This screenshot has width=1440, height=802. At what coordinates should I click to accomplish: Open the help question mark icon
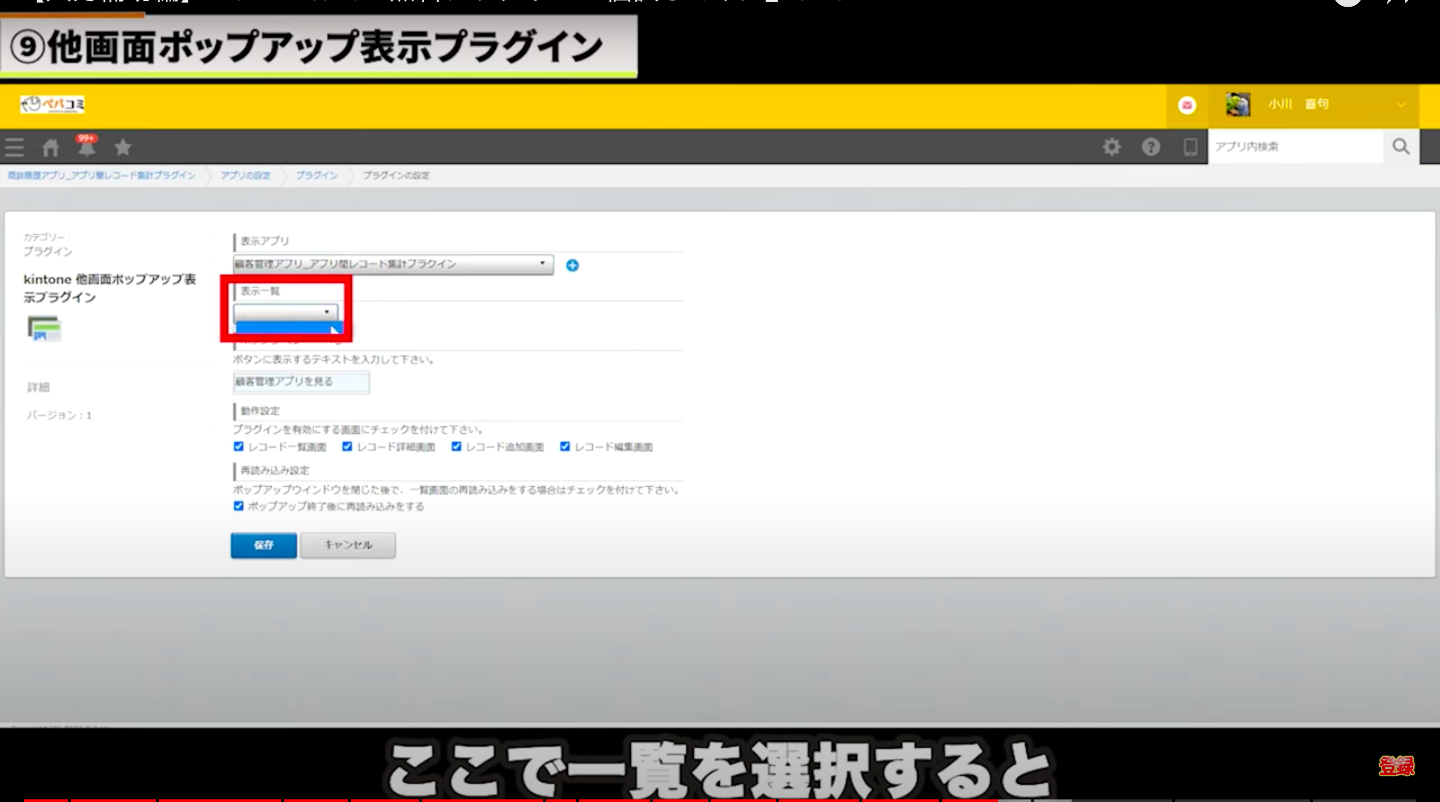(1151, 147)
